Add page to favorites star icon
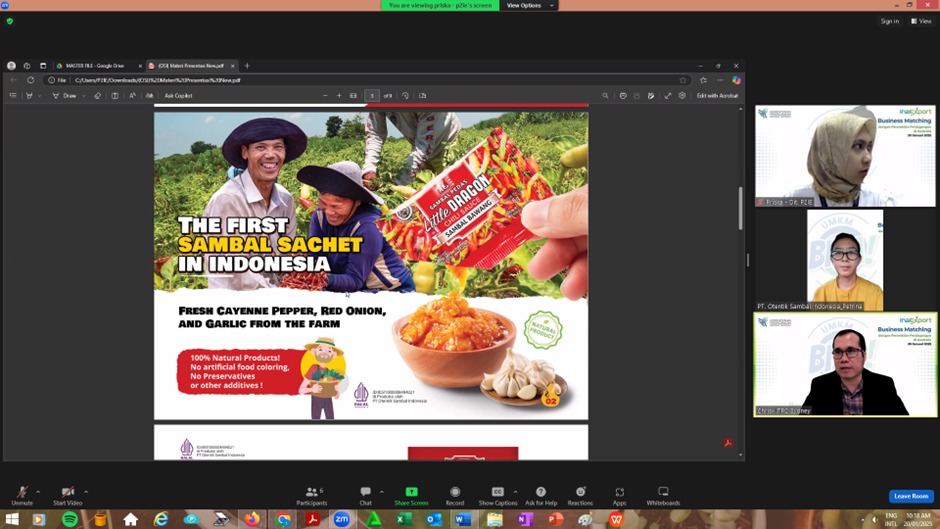The image size is (940, 529). pyautogui.click(x=682, y=80)
